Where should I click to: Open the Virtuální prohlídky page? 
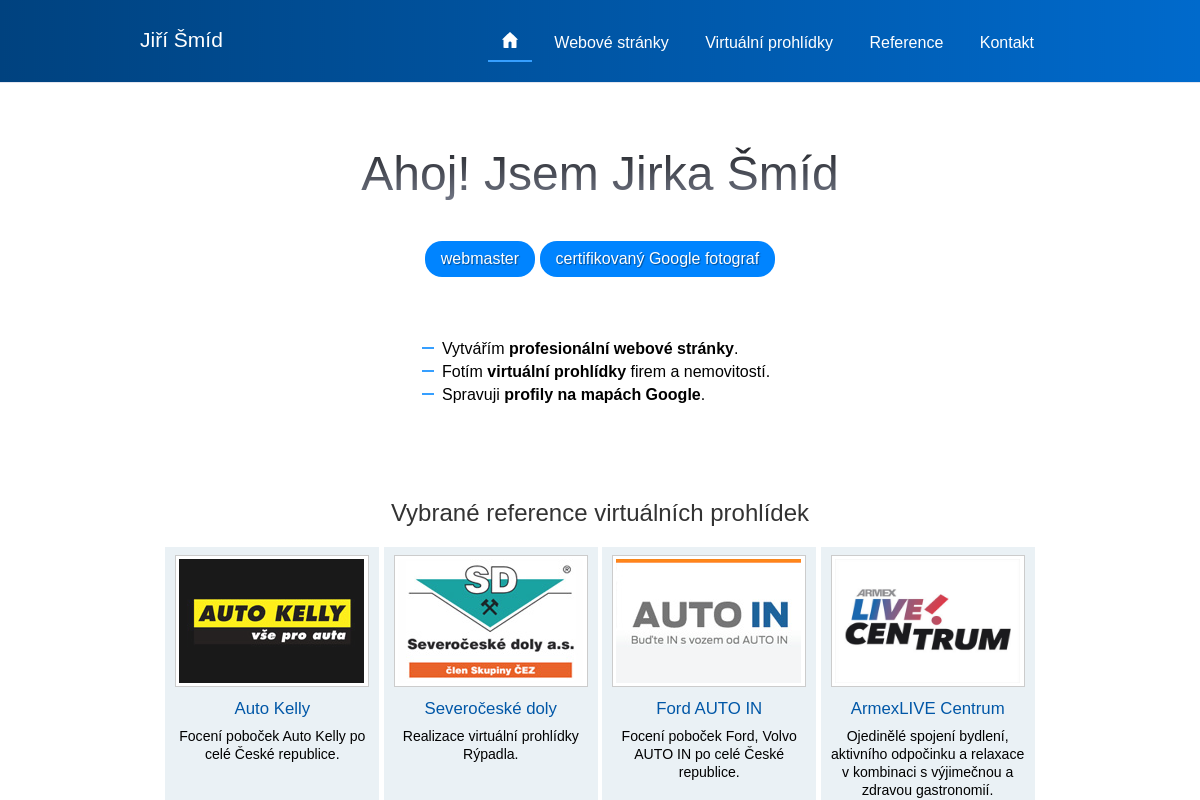click(x=769, y=42)
